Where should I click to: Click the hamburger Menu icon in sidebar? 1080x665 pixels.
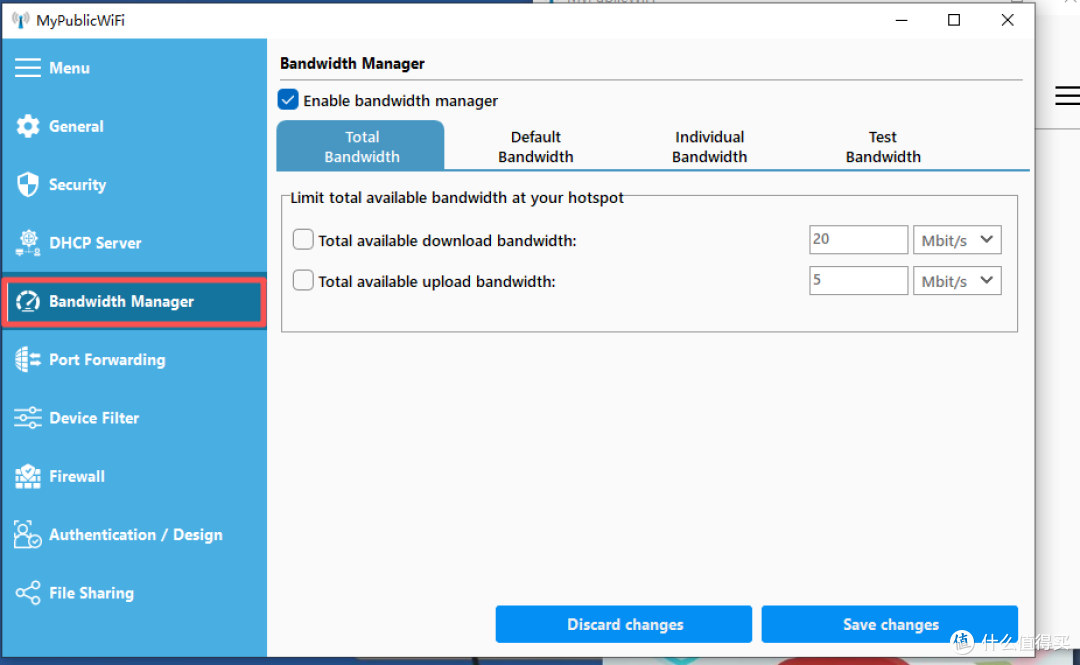pos(28,68)
